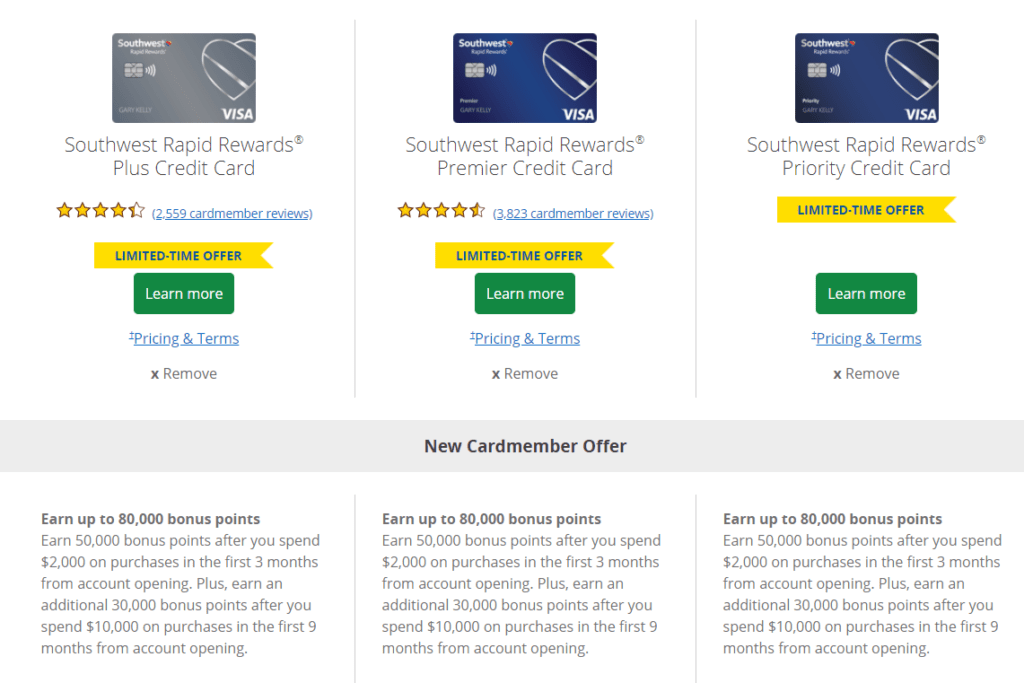Click the Premier card star rating

click(442, 211)
